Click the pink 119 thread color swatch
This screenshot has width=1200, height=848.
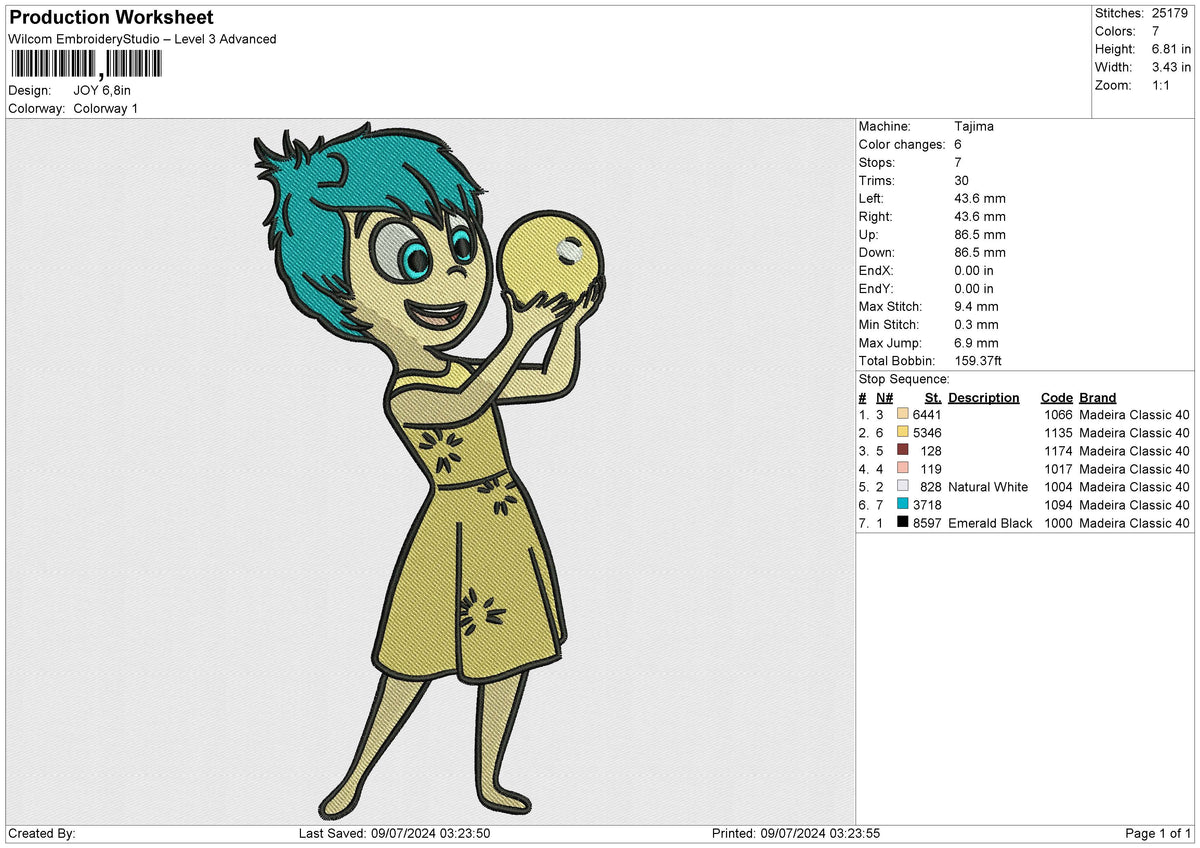[903, 468]
